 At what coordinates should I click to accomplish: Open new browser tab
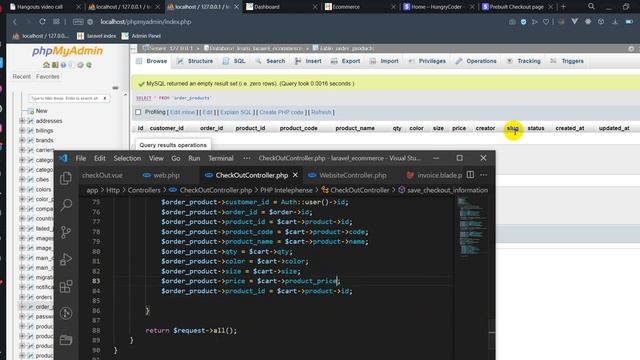click(563, 7)
